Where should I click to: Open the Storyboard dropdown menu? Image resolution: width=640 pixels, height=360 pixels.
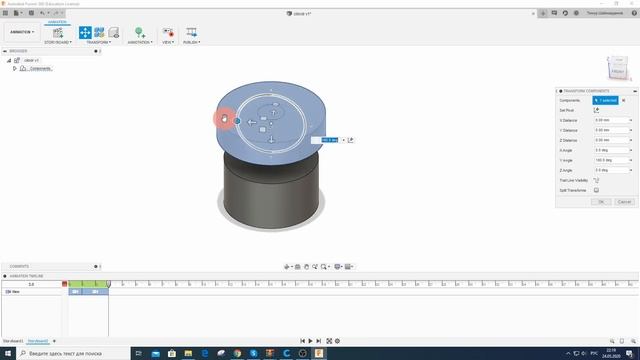pyautogui.click(x=58, y=42)
